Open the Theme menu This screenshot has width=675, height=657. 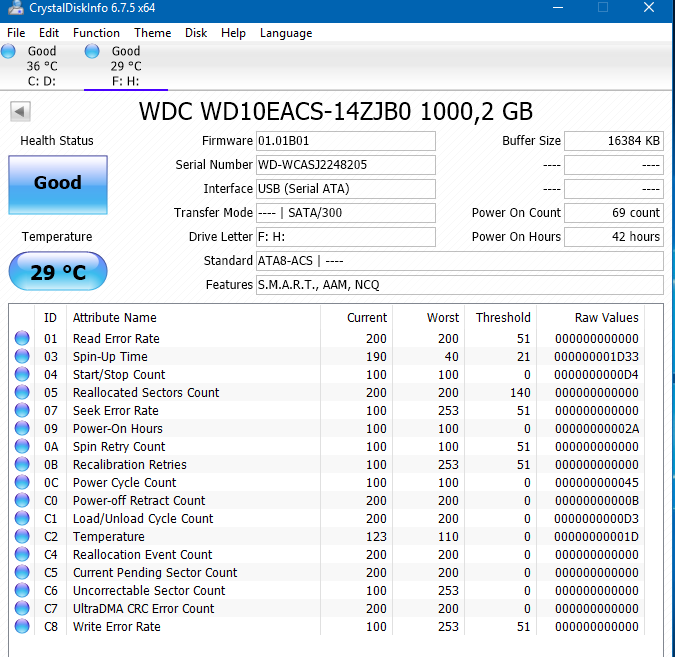pos(152,33)
